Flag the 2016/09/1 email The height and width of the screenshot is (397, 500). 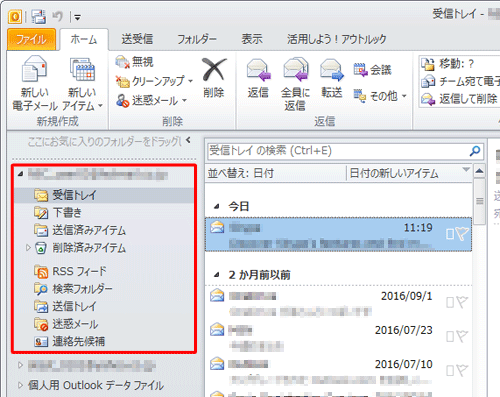tap(462, 302)
